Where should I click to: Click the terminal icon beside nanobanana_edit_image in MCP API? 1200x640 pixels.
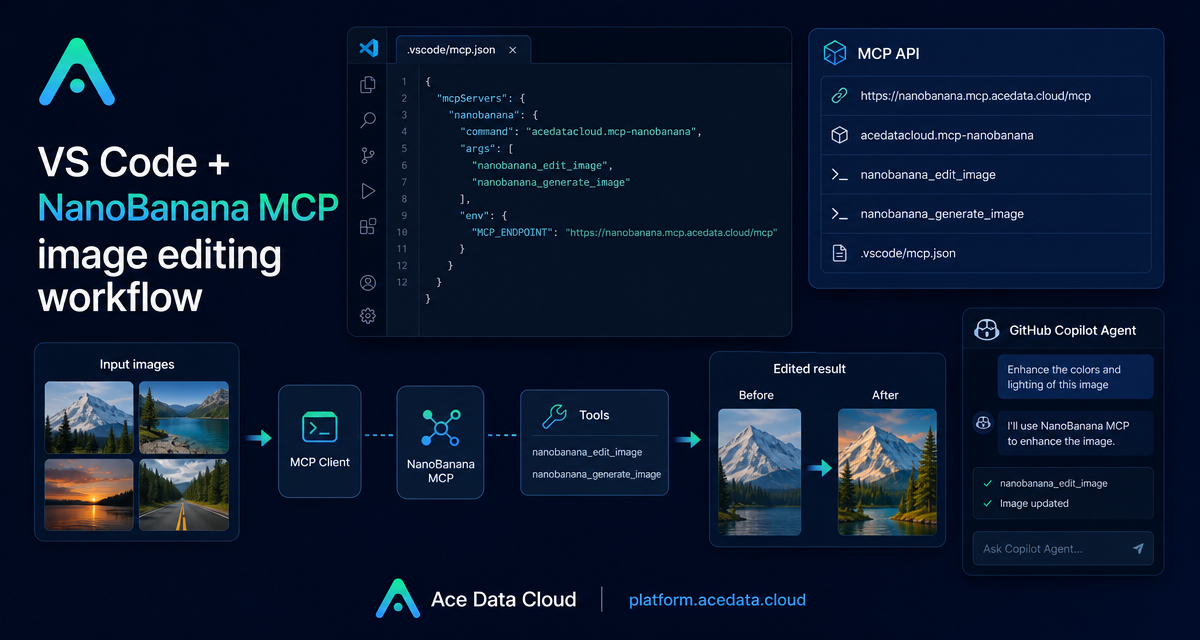[x=840, y=174]
